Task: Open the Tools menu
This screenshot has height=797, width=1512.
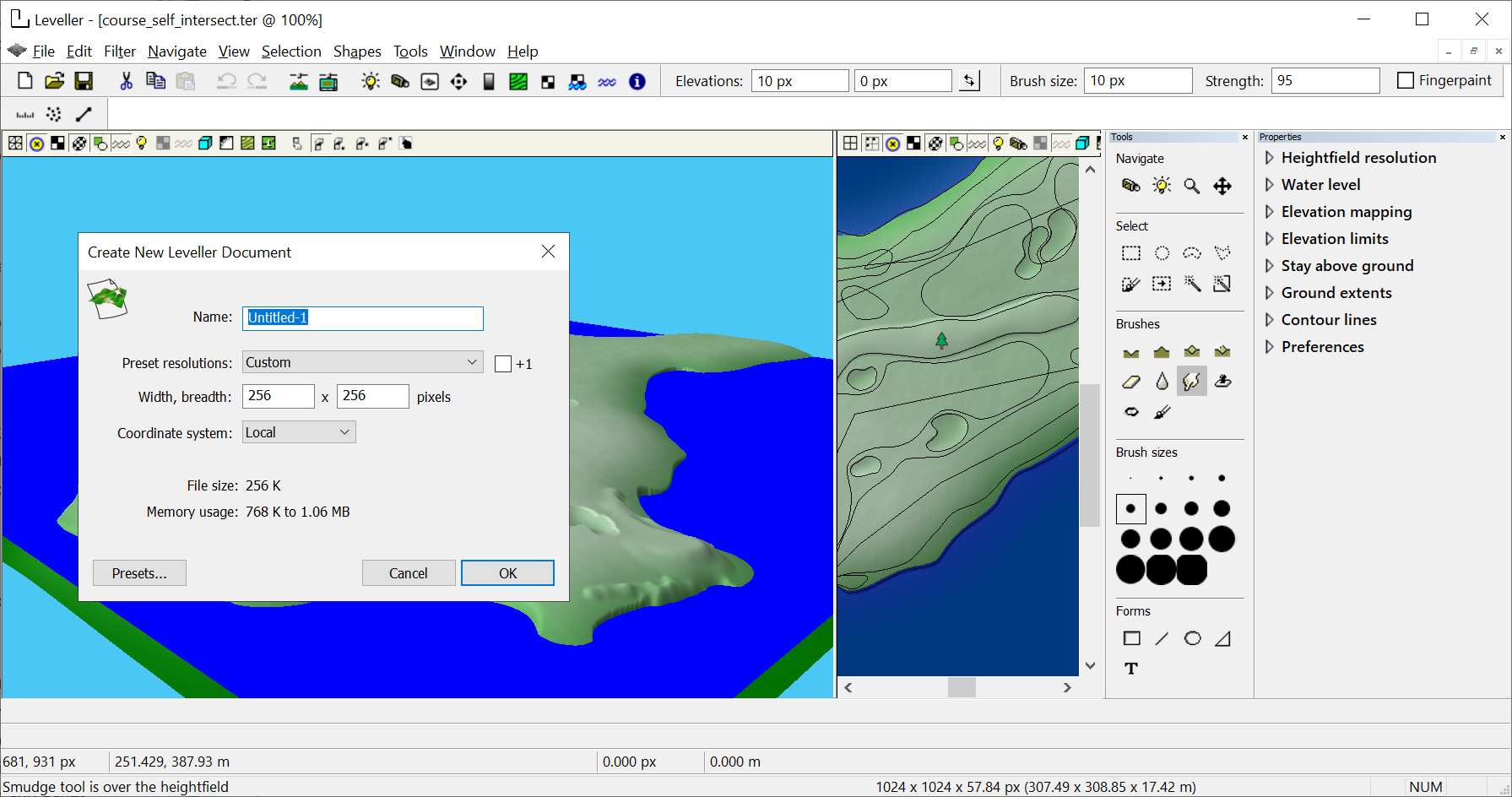Action: click(410, 52)
